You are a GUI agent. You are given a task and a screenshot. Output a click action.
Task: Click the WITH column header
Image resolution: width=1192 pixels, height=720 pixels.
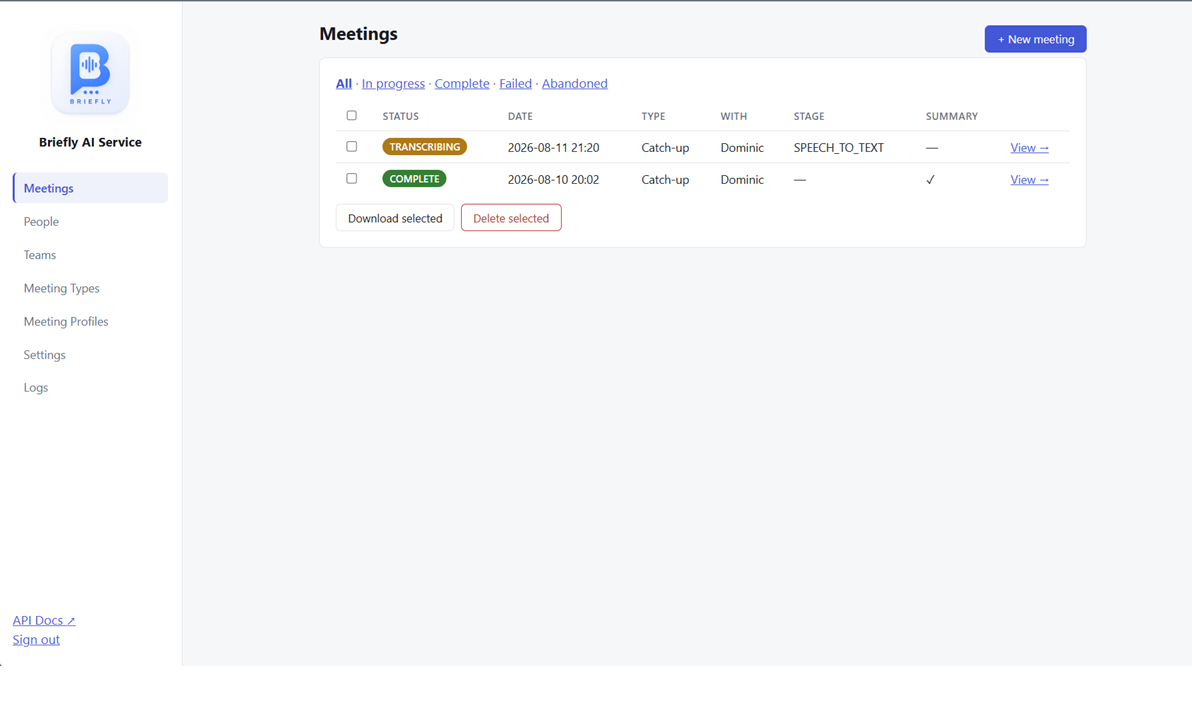[734, 116]
